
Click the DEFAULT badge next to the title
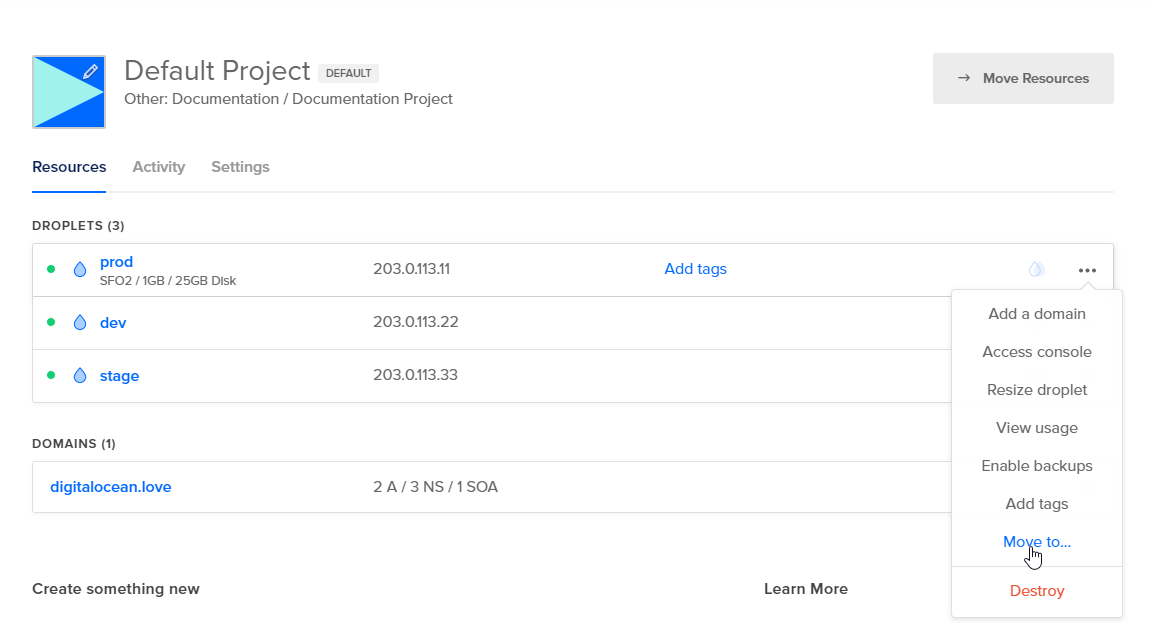coord(348,73)
